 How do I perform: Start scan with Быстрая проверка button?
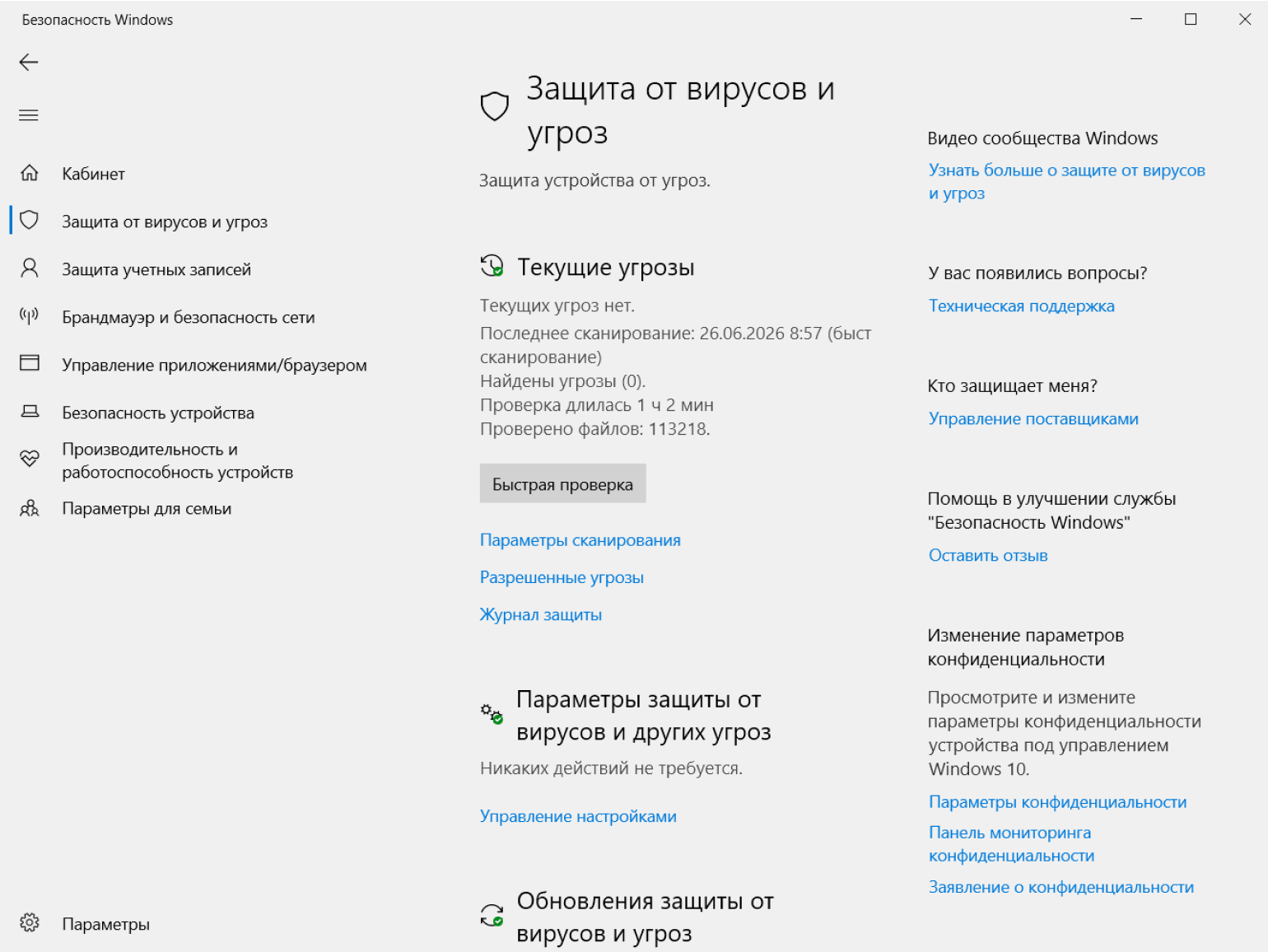563,483
